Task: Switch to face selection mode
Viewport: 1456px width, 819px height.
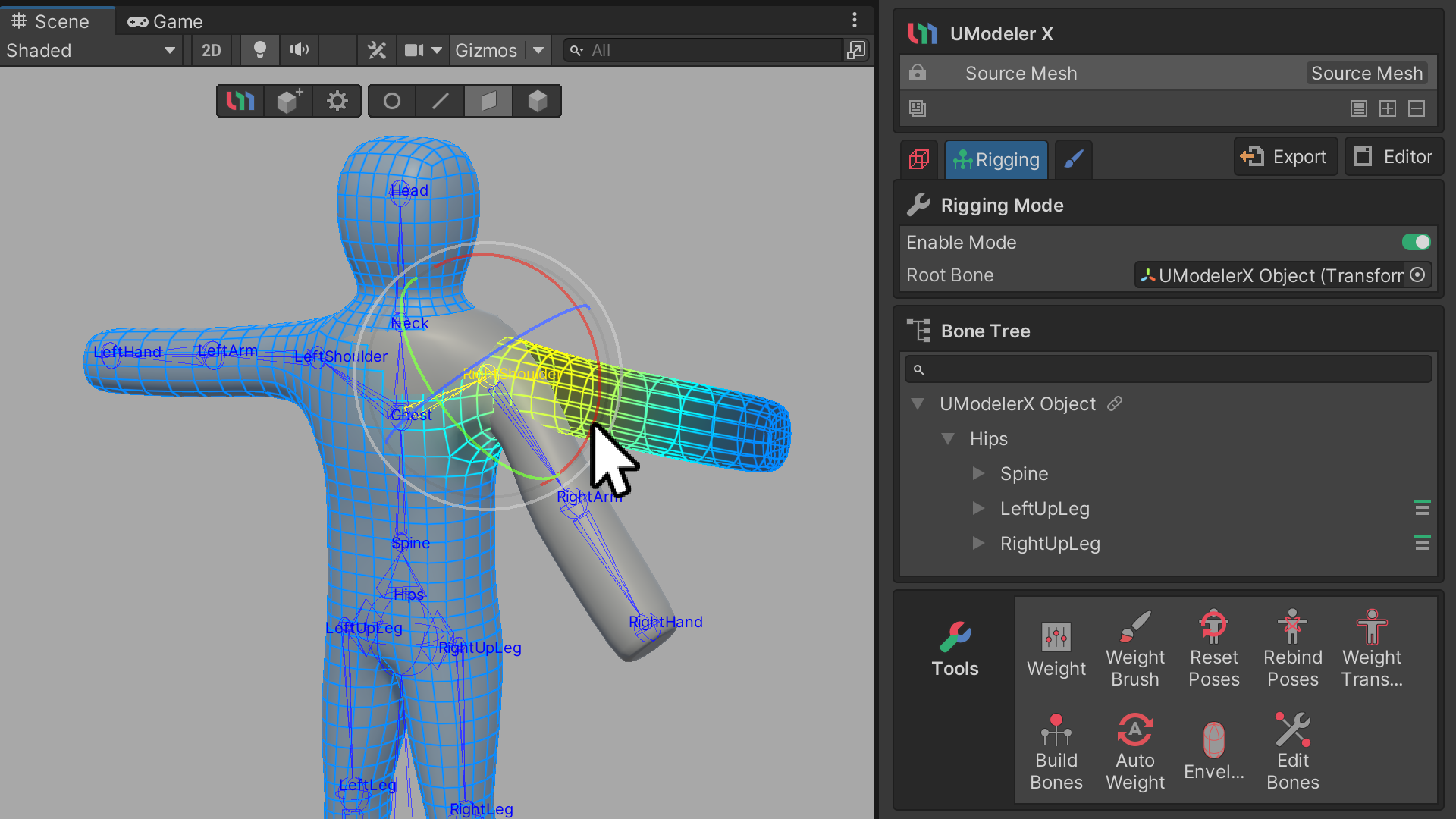Action: pyautogui.click(x=489, y=101)
